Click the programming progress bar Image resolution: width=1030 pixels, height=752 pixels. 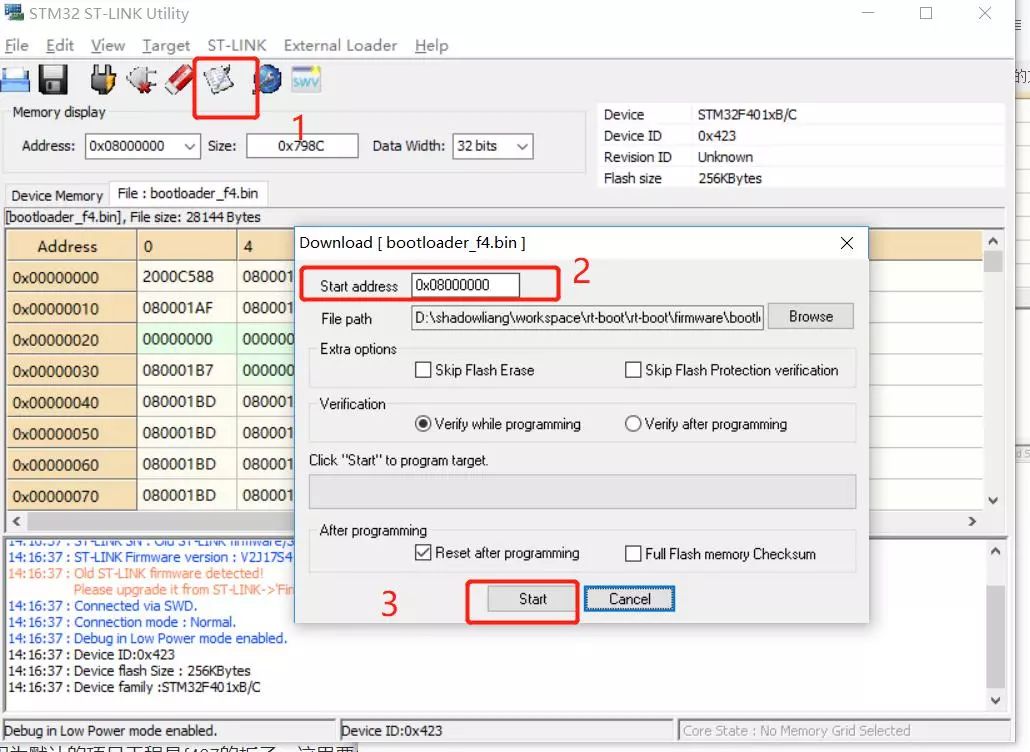point(582,492)
